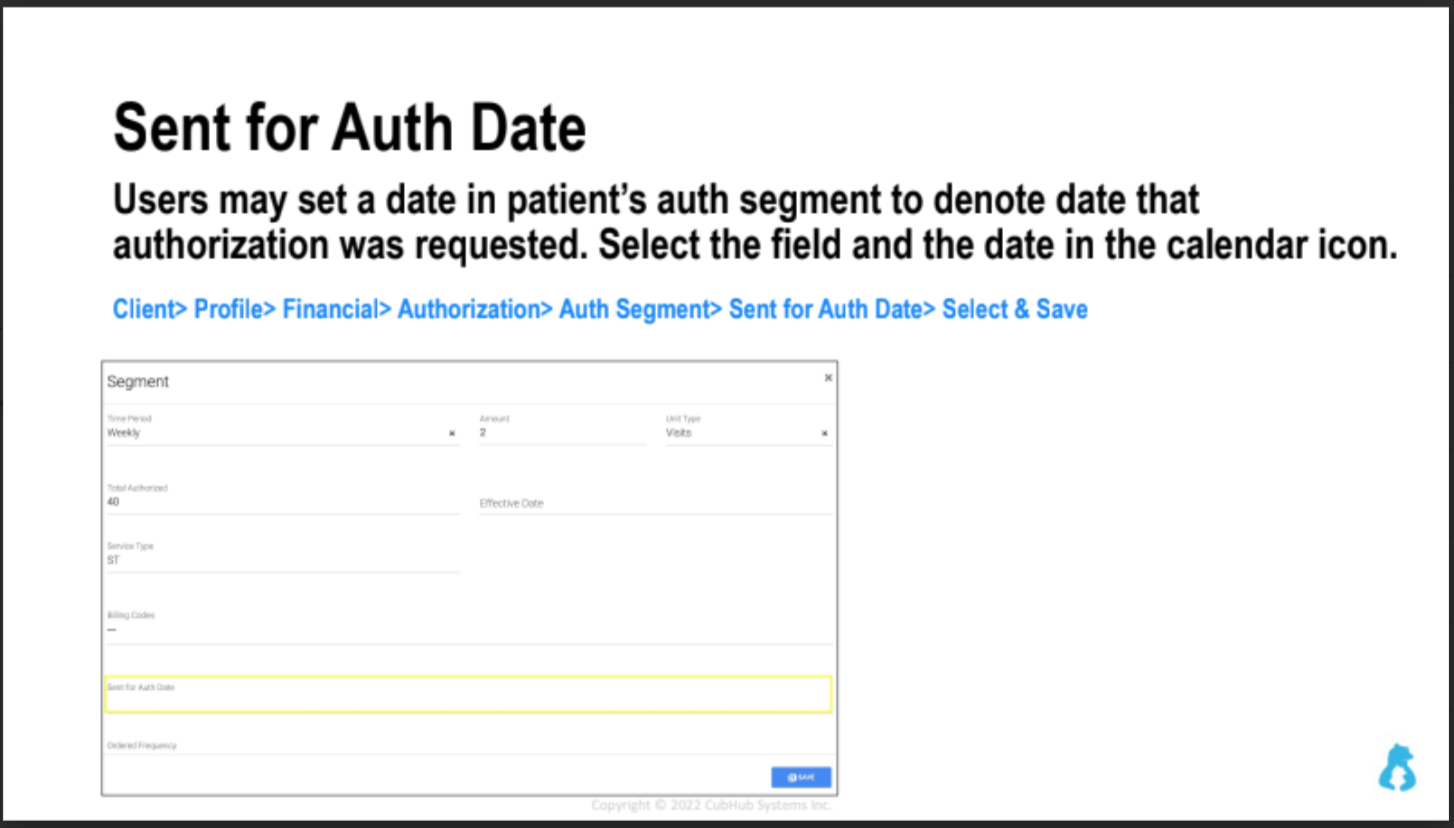1454x828 pixels.
Task: Click the Sent for Auth Date slide heading
Action: coord(349,128)
